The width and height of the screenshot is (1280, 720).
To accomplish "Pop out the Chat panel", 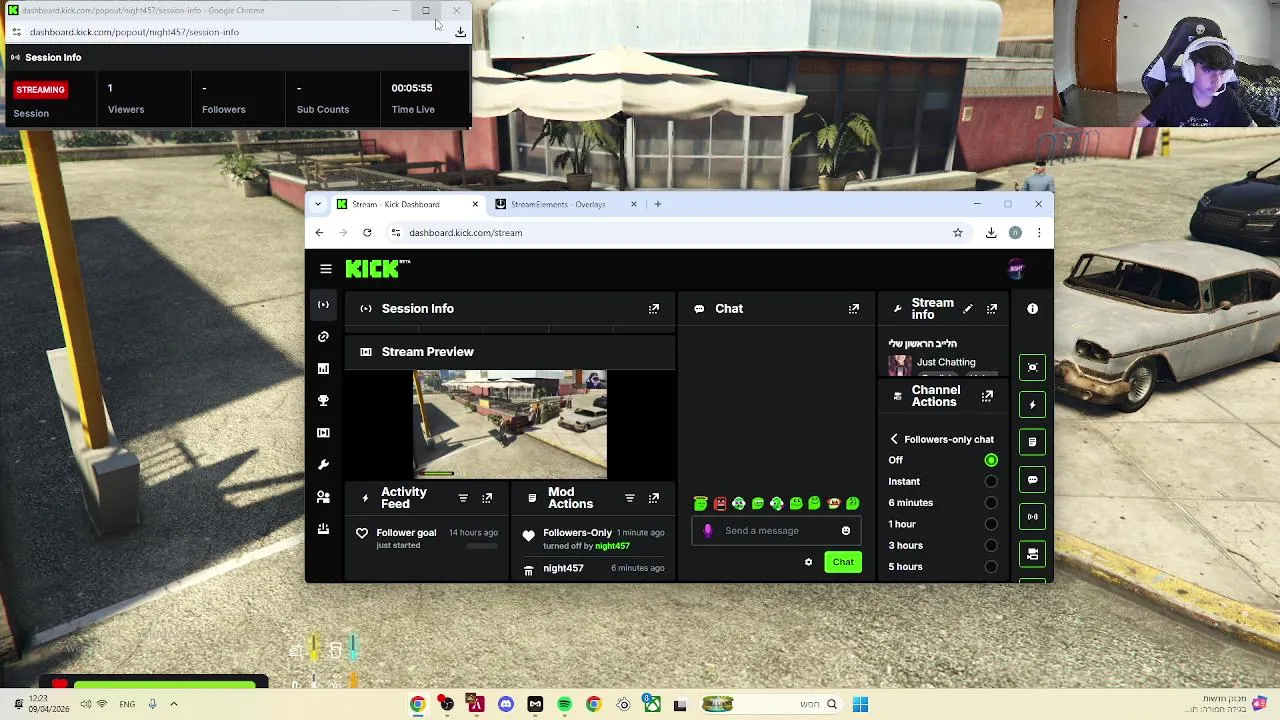I will 854,309.
